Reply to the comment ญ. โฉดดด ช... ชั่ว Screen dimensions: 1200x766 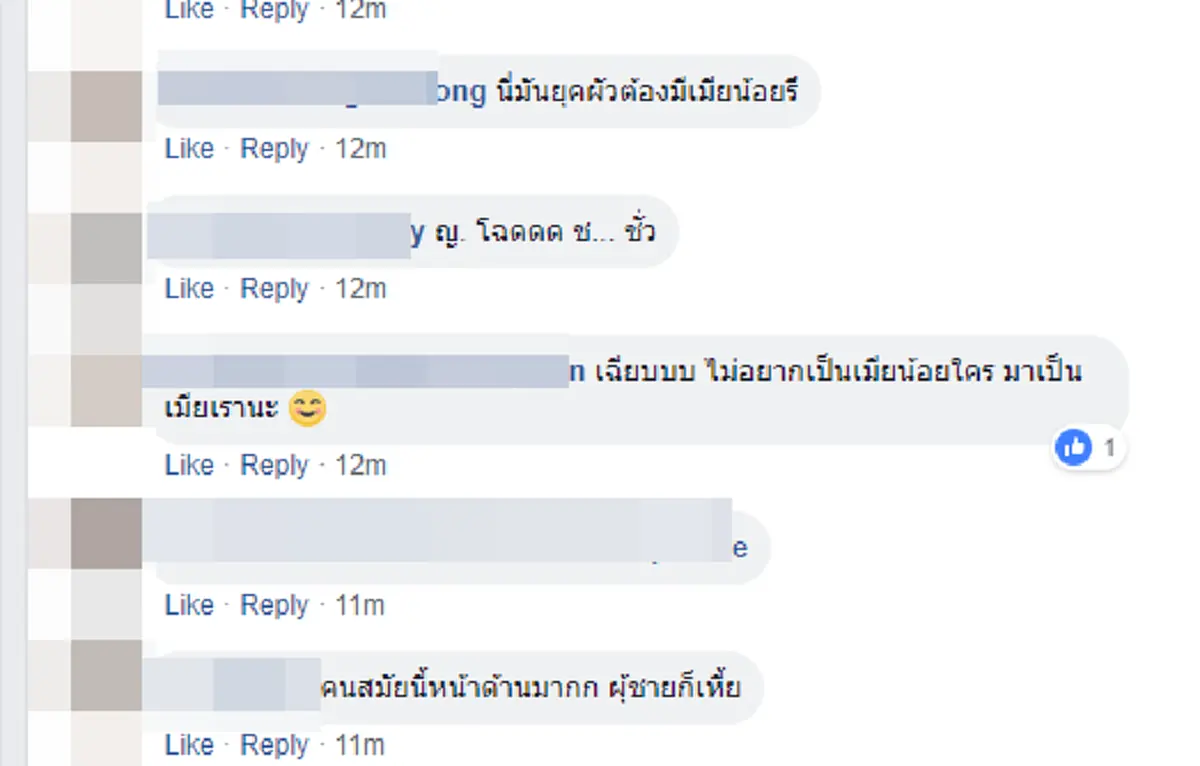(277, 288)
